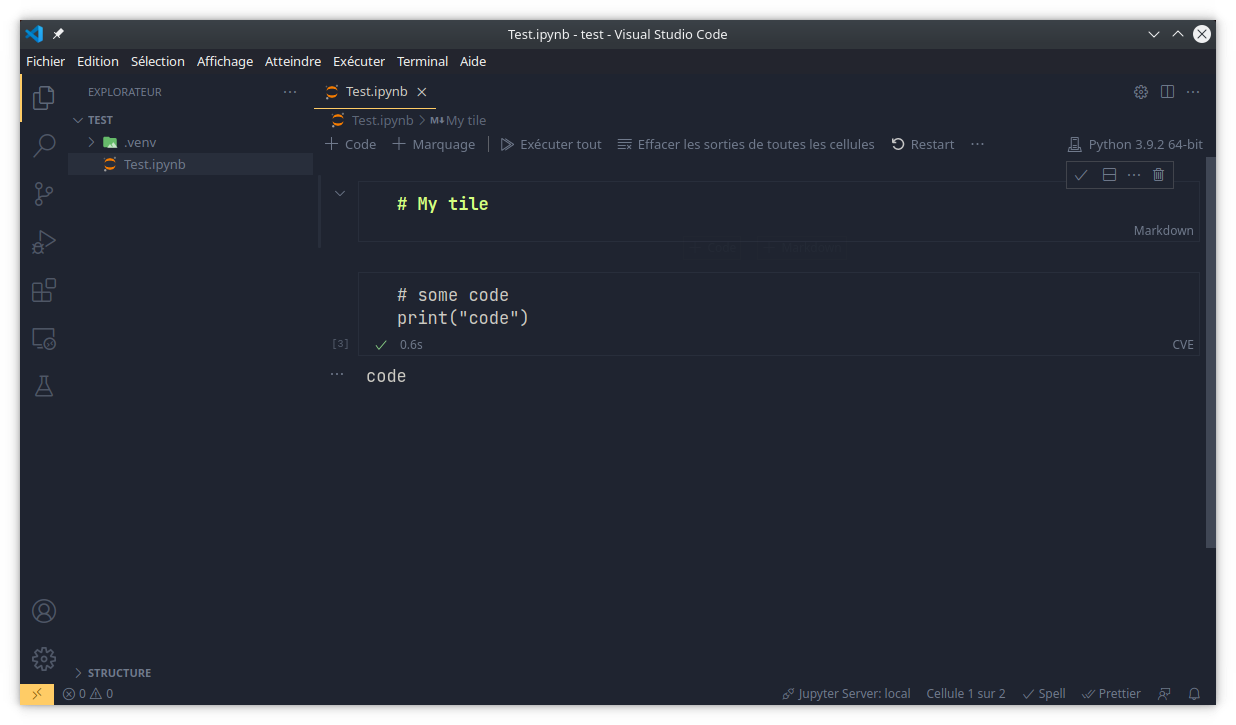The image size is (1236, 725).
Task: Open notebook settings gear in editor title
Action: (x=1141, y=92)
